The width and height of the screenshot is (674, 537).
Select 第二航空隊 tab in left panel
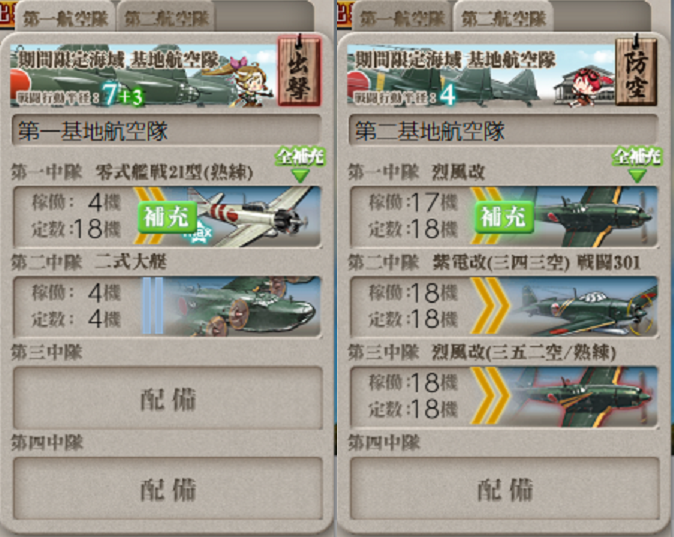coord(166,18)
